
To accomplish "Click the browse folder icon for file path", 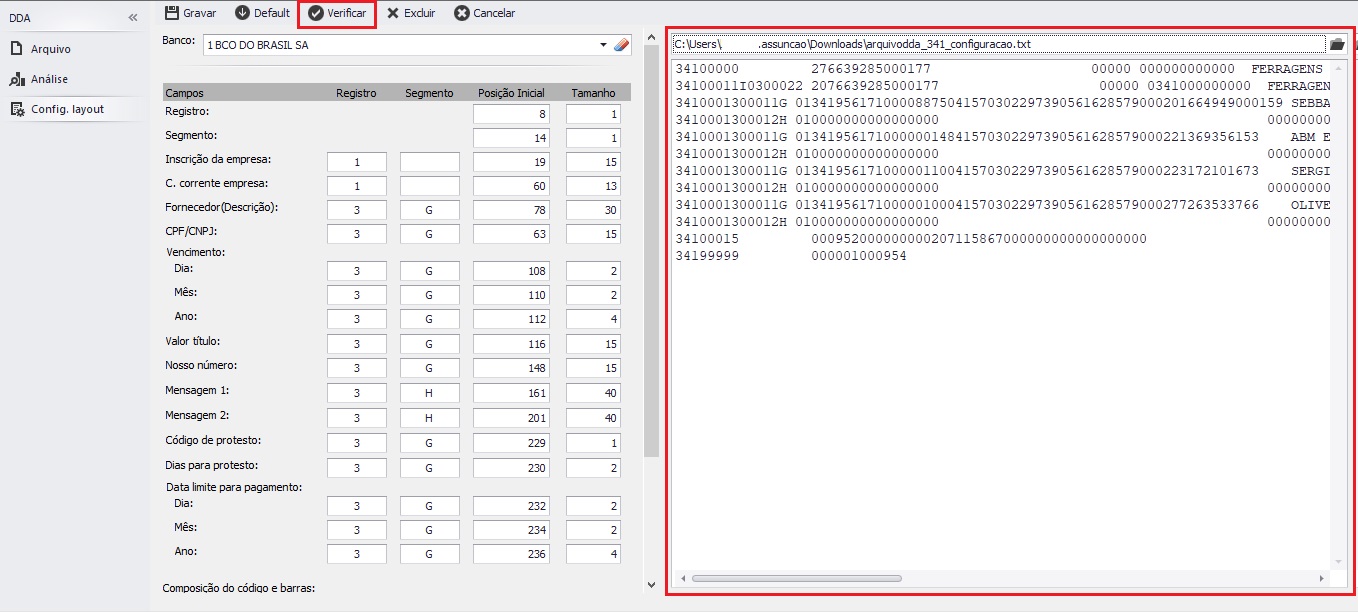I will pyautogui.click(x=1337, y=44).
